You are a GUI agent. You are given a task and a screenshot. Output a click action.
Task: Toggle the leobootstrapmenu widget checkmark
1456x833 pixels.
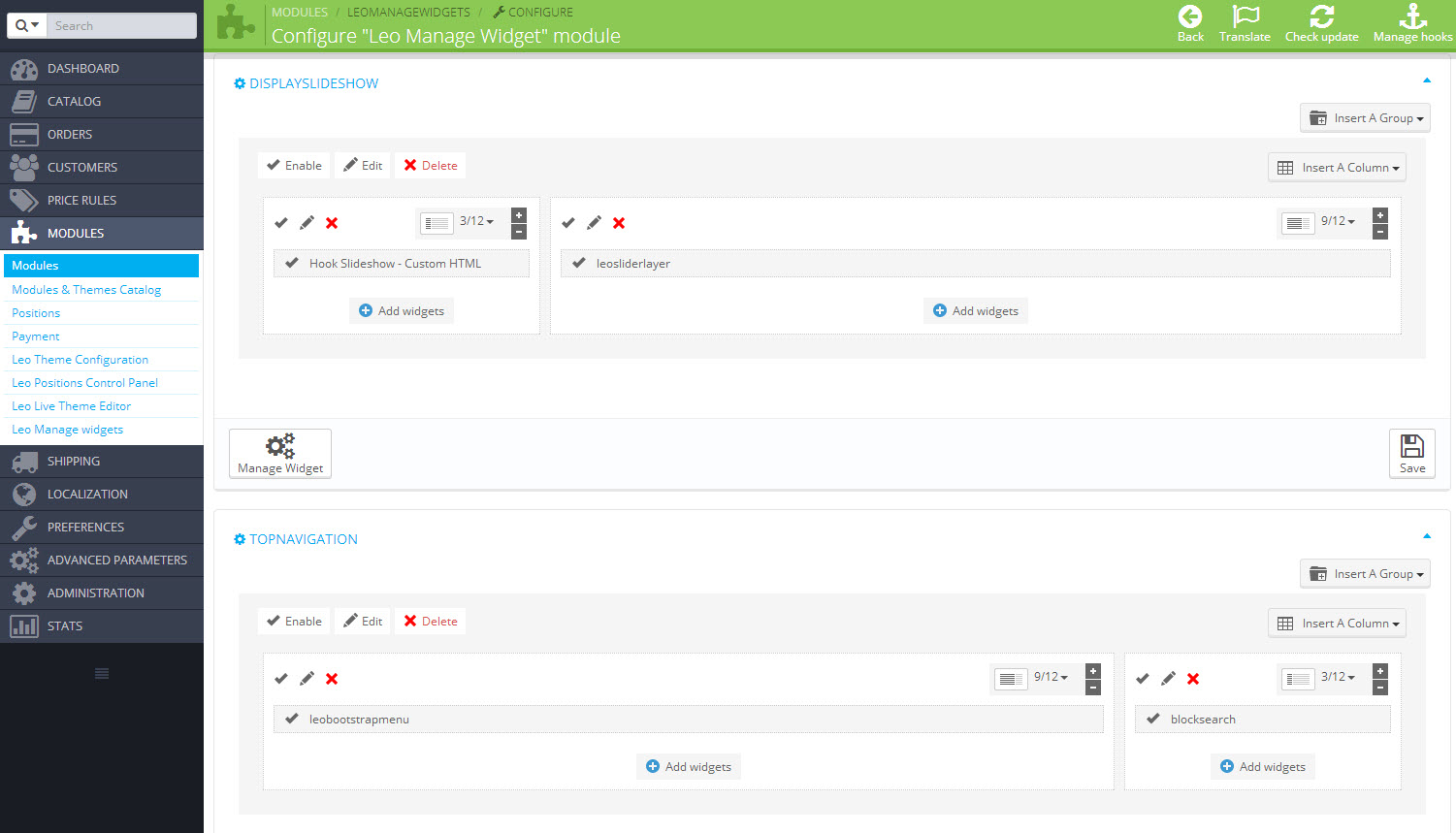(292, 719)
